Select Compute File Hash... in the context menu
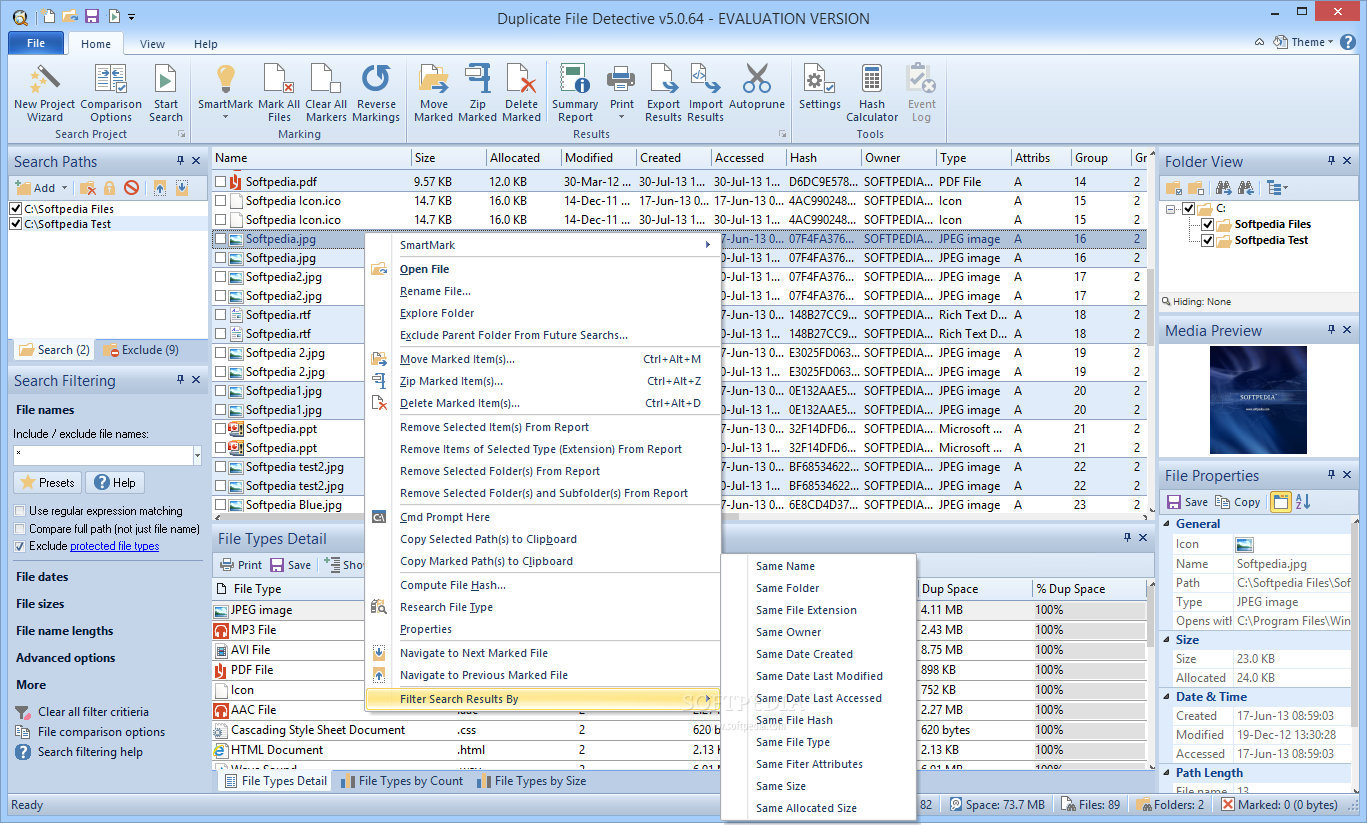1367x825 pixels. [x=453, y=585]
